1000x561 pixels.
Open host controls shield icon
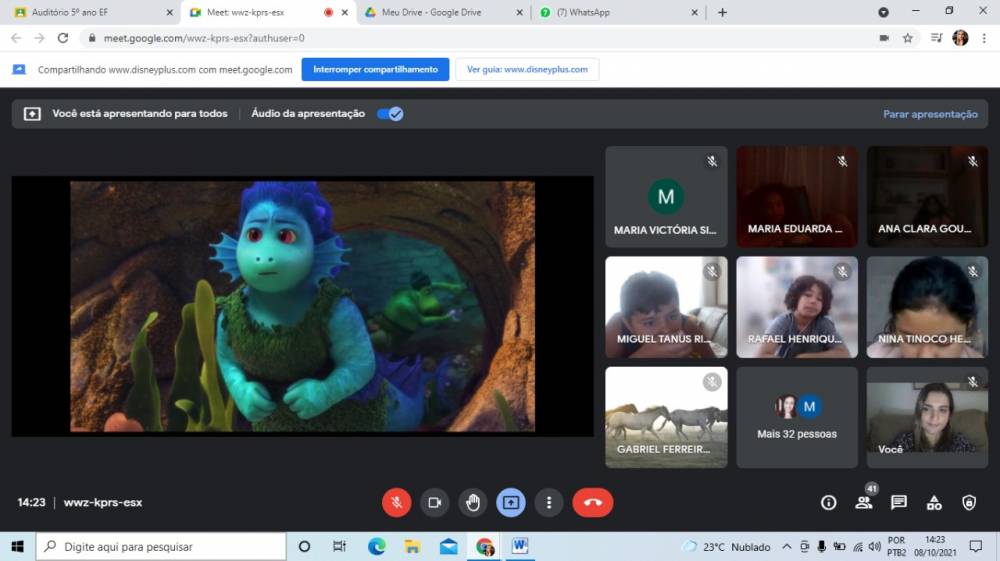pos(969,502)
